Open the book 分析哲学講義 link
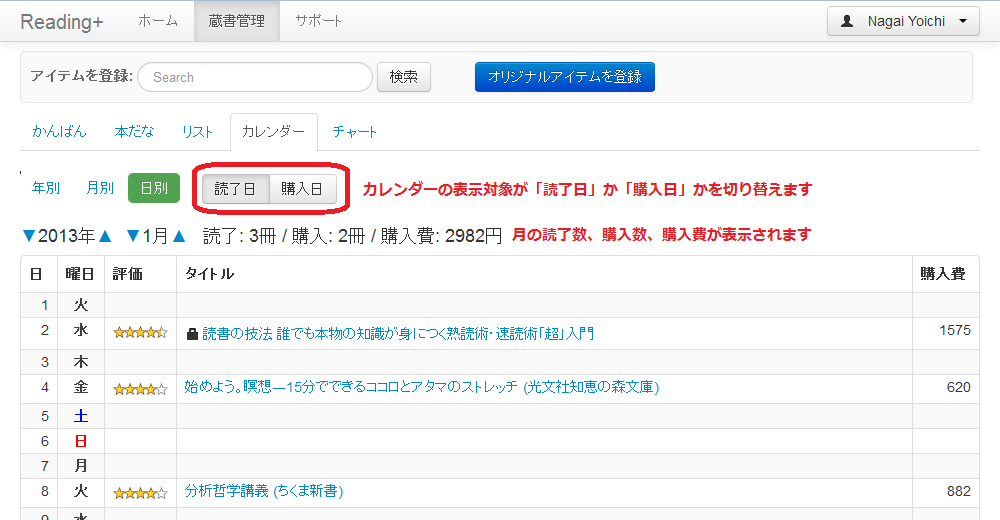1000x520 pixels. point(263,491)
